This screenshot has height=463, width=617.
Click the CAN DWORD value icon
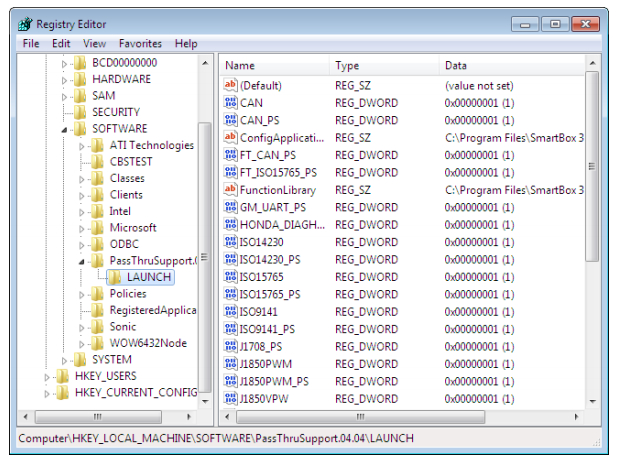pos(230,103)
